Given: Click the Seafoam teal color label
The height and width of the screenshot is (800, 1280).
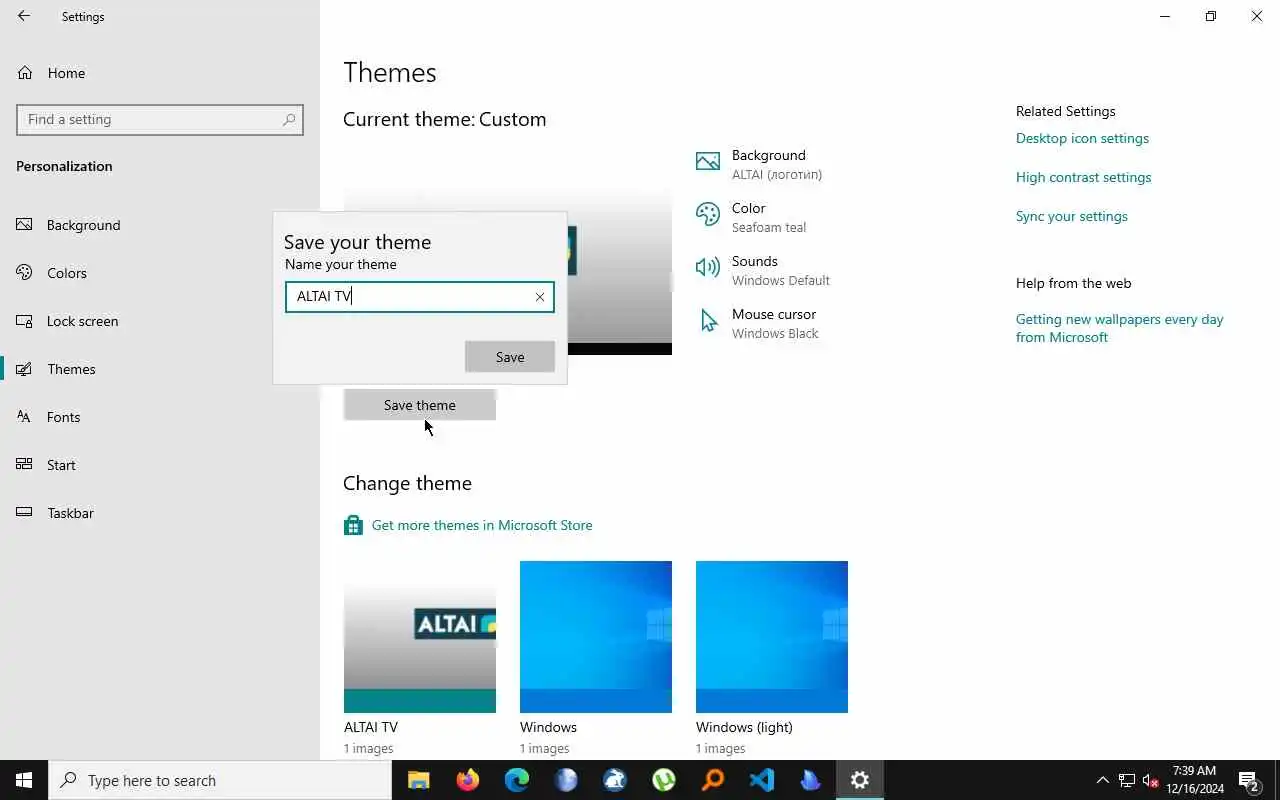Looking at the screenshot, I should 769,227.
